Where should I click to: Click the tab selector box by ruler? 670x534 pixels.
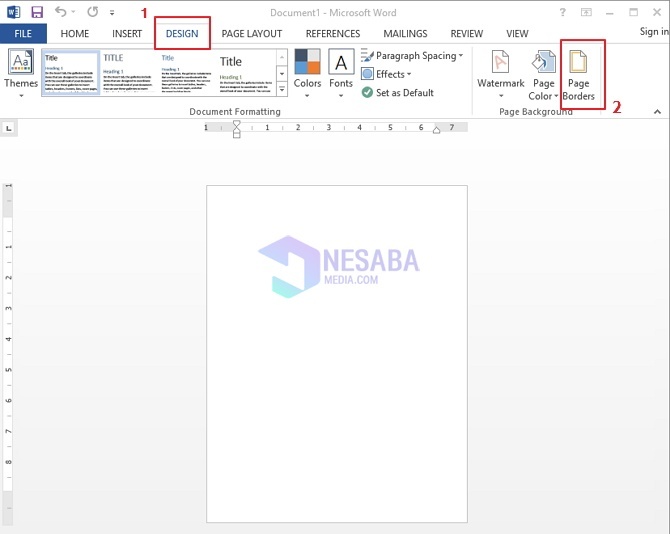pyautogui.click(x=9, y=128)
